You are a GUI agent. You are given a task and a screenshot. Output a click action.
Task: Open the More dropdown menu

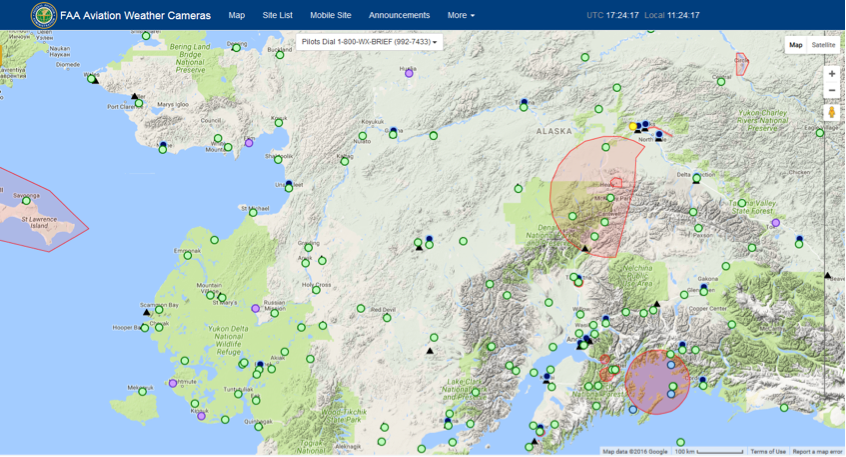(460, 15)
